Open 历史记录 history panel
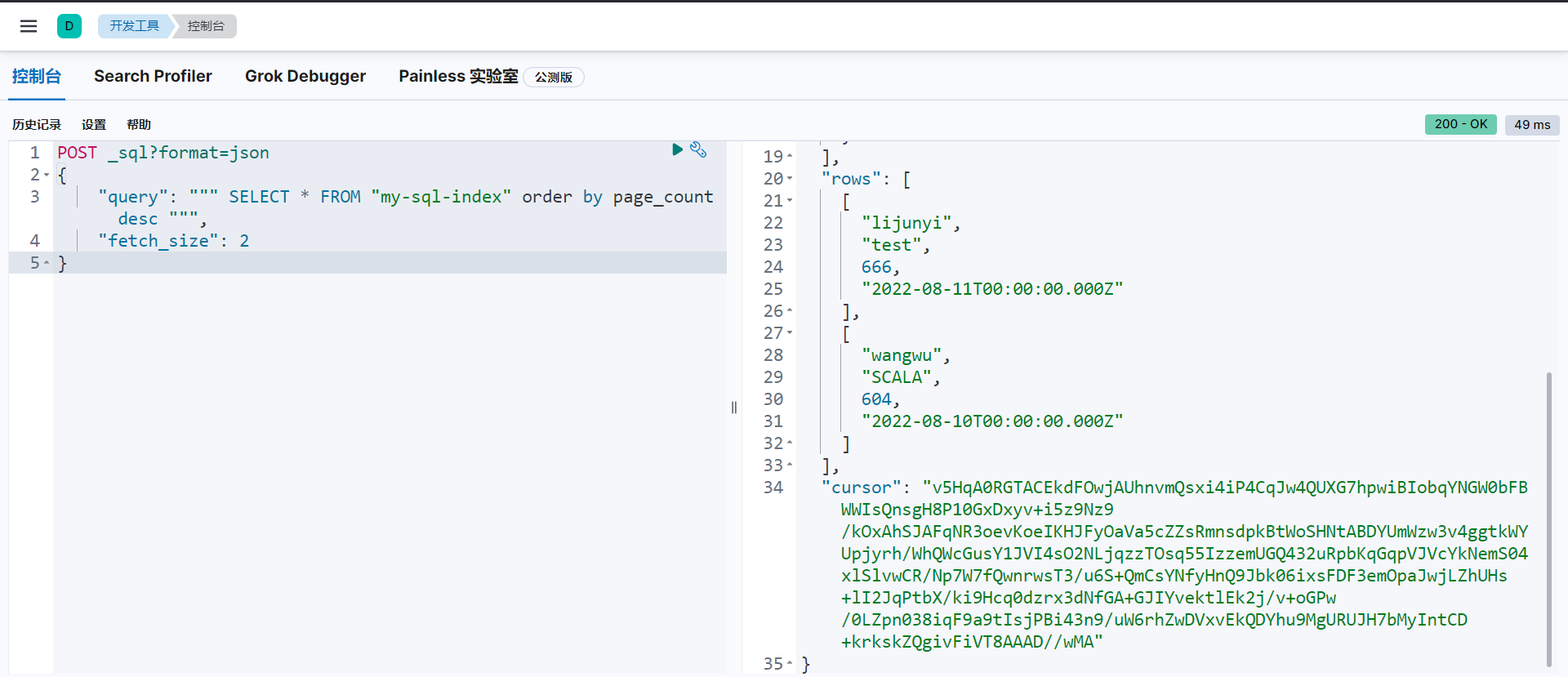 (37, 124)
